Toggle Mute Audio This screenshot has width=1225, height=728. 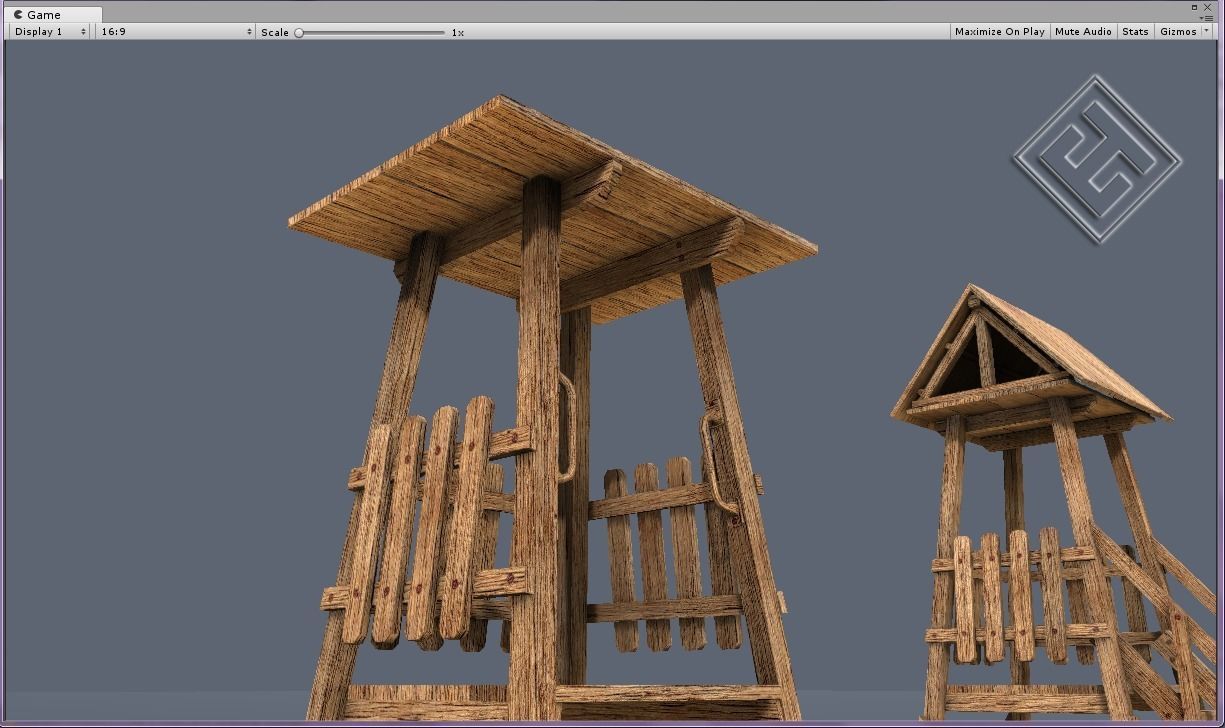click(1083, 32)
